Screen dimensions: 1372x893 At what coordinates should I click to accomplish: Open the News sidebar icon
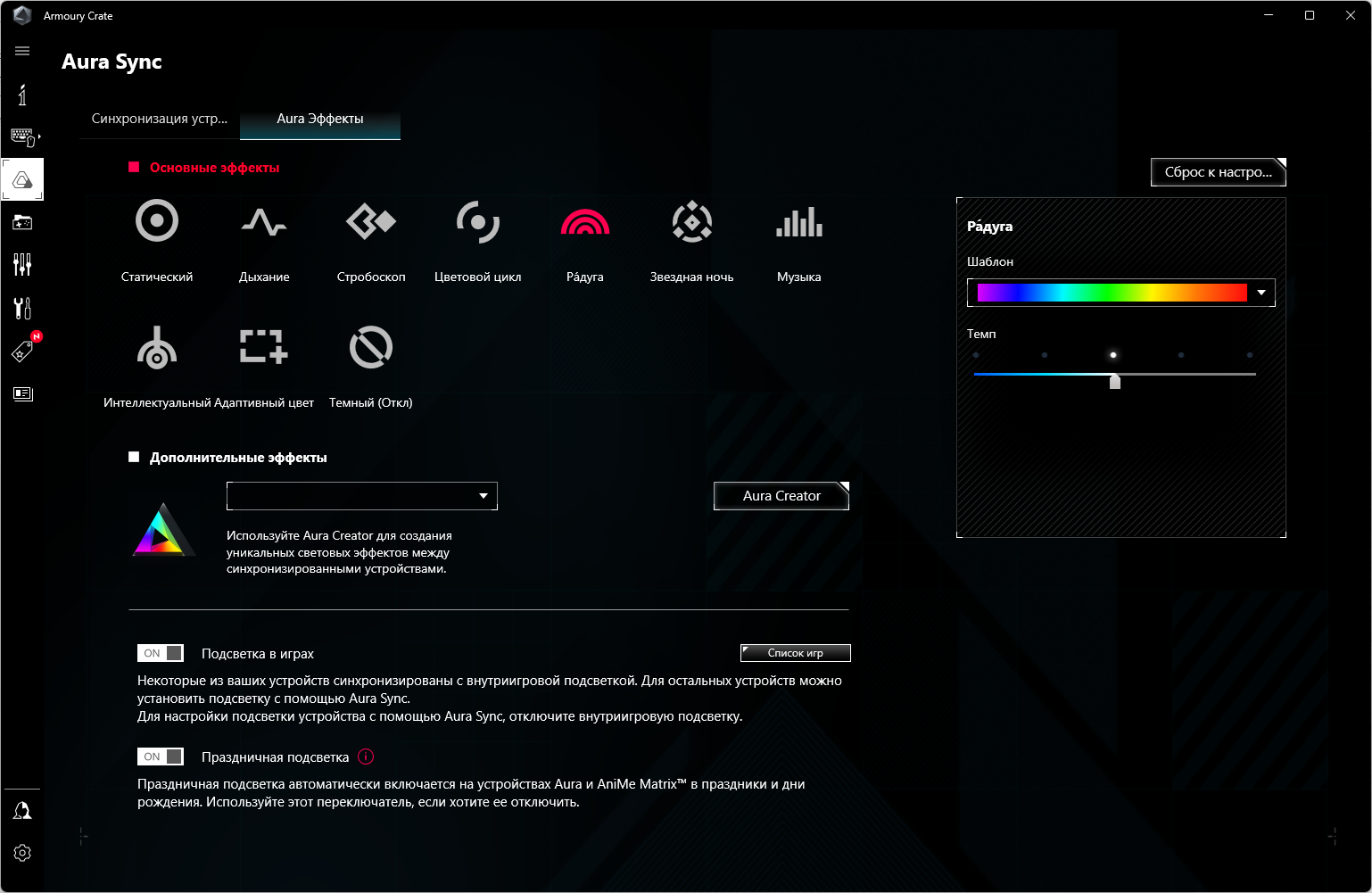pyautogui.click(x=22, y=393)
